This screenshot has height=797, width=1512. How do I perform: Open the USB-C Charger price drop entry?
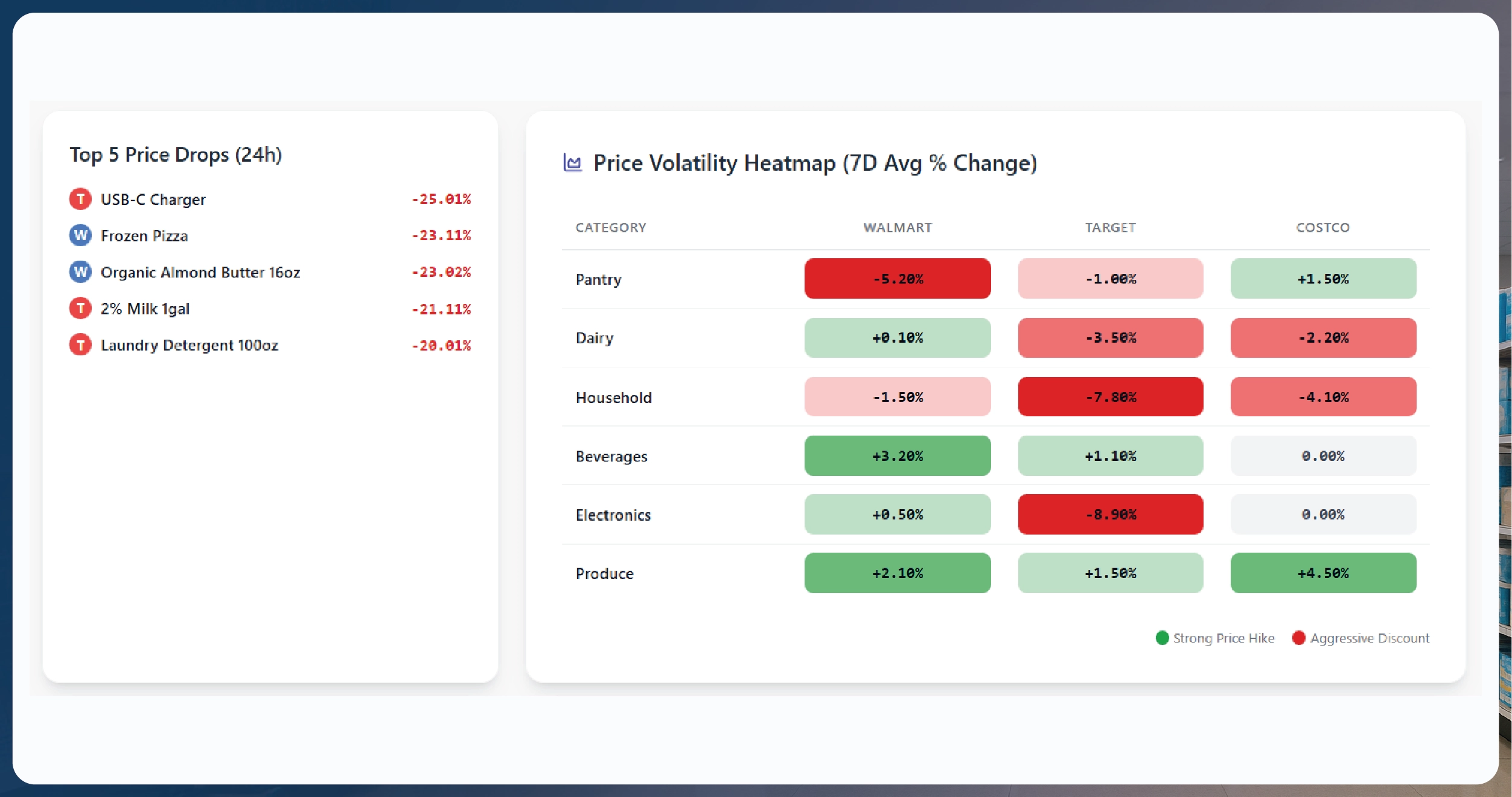pos(153,199)
